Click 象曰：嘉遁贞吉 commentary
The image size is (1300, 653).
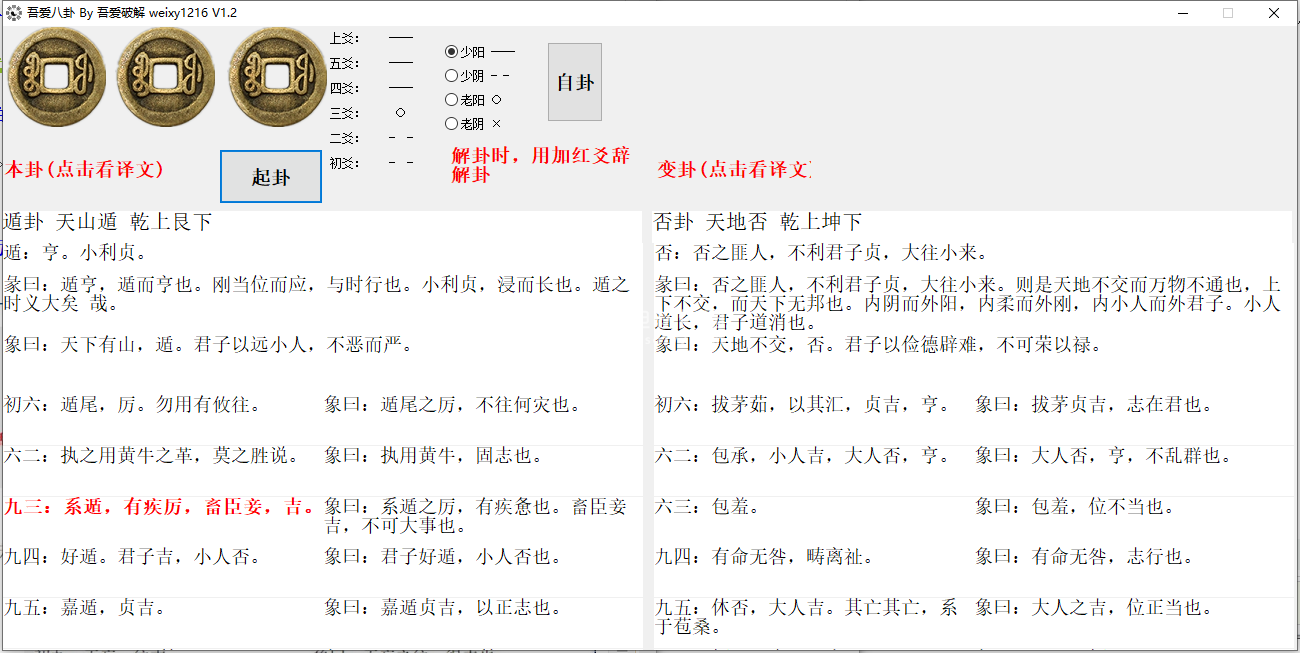[443, 607]
